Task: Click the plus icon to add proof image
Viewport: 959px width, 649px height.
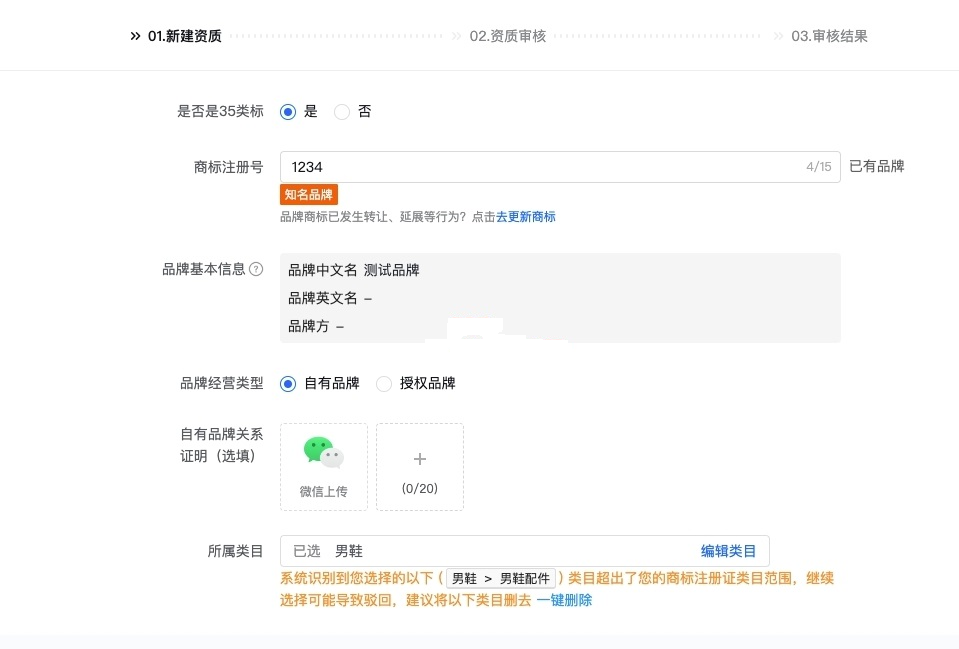Action: pos(420,459)
